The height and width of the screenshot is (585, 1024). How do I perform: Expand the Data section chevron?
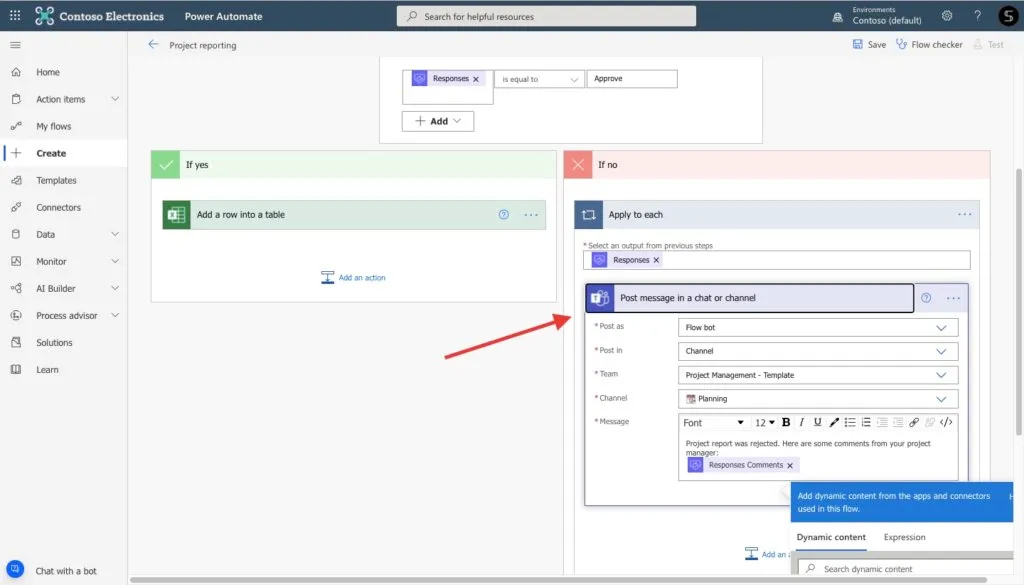115,234
